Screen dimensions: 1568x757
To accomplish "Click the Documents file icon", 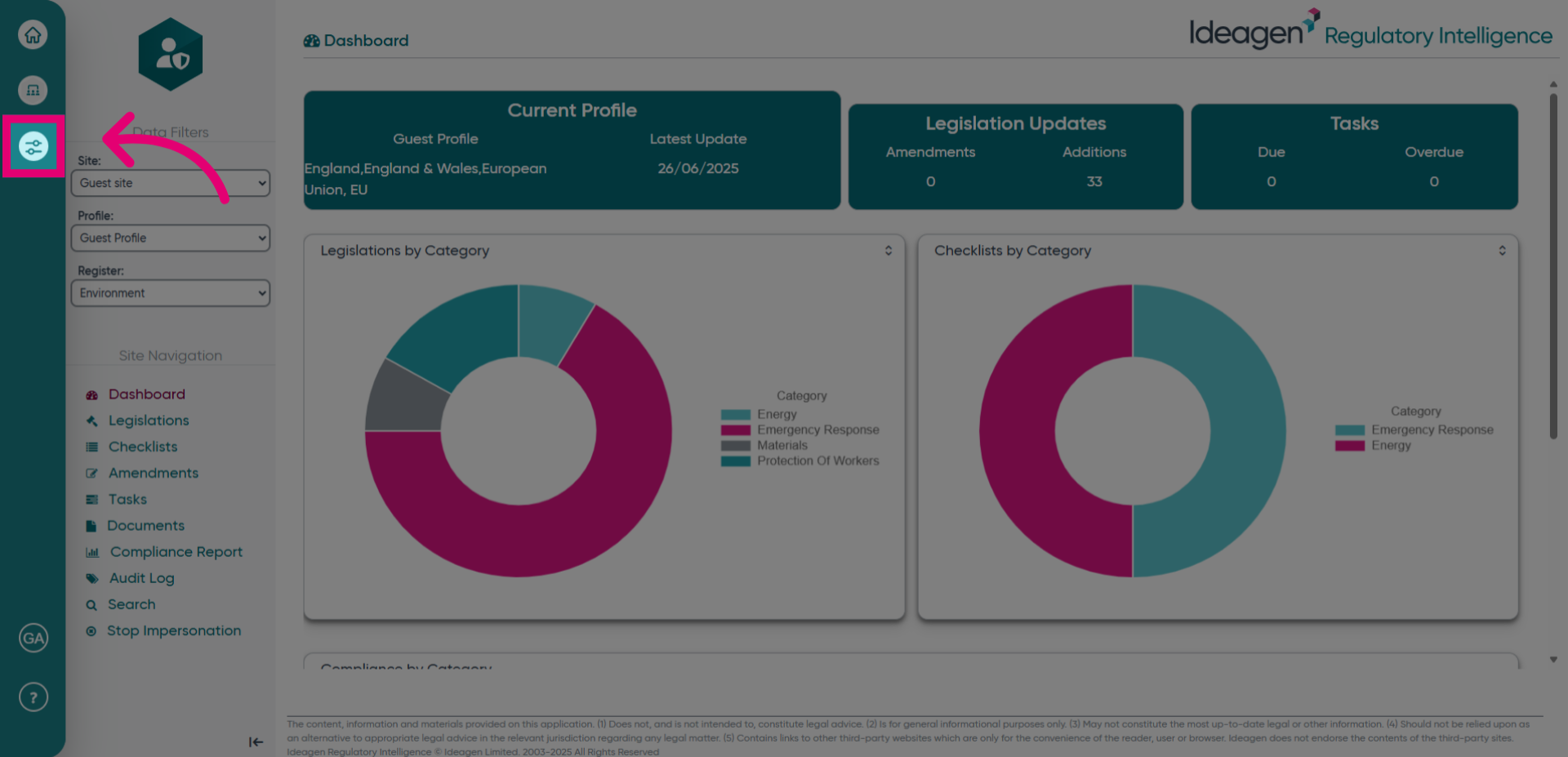I will coord(91,526).
